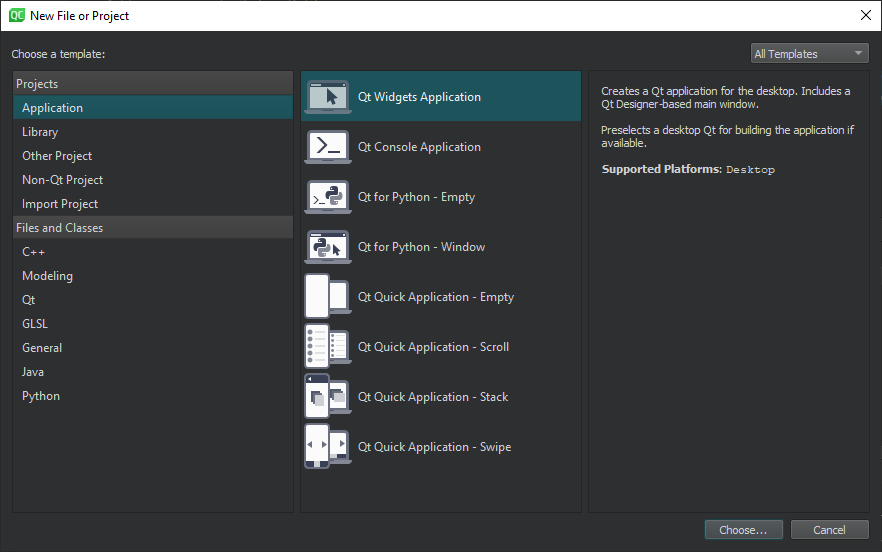Viewport: 882px width, 552px height.
Task: Select the Qt Quick Application - Scroll icon
Action: click(x=328, y=347)
